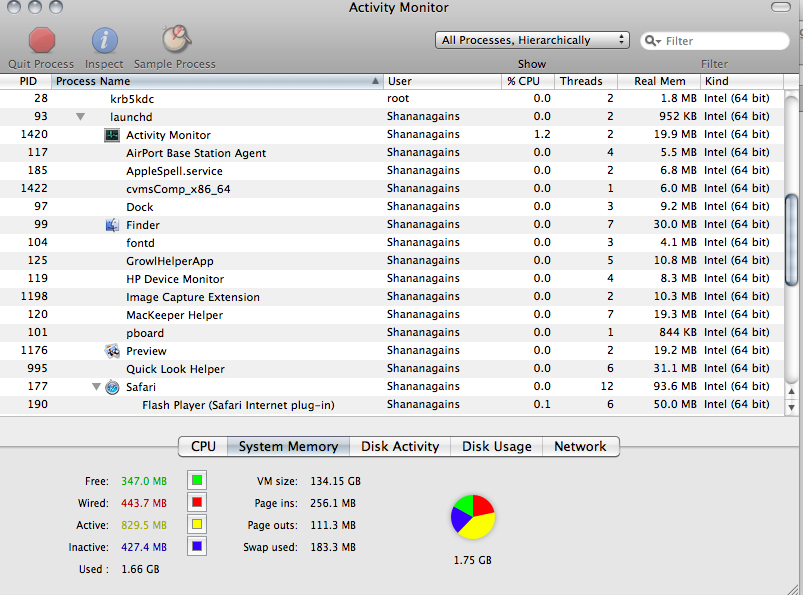This screenshot has width=803, height=595.
Task: Switch to the Disk Usage tab
Action: [496, 447]
